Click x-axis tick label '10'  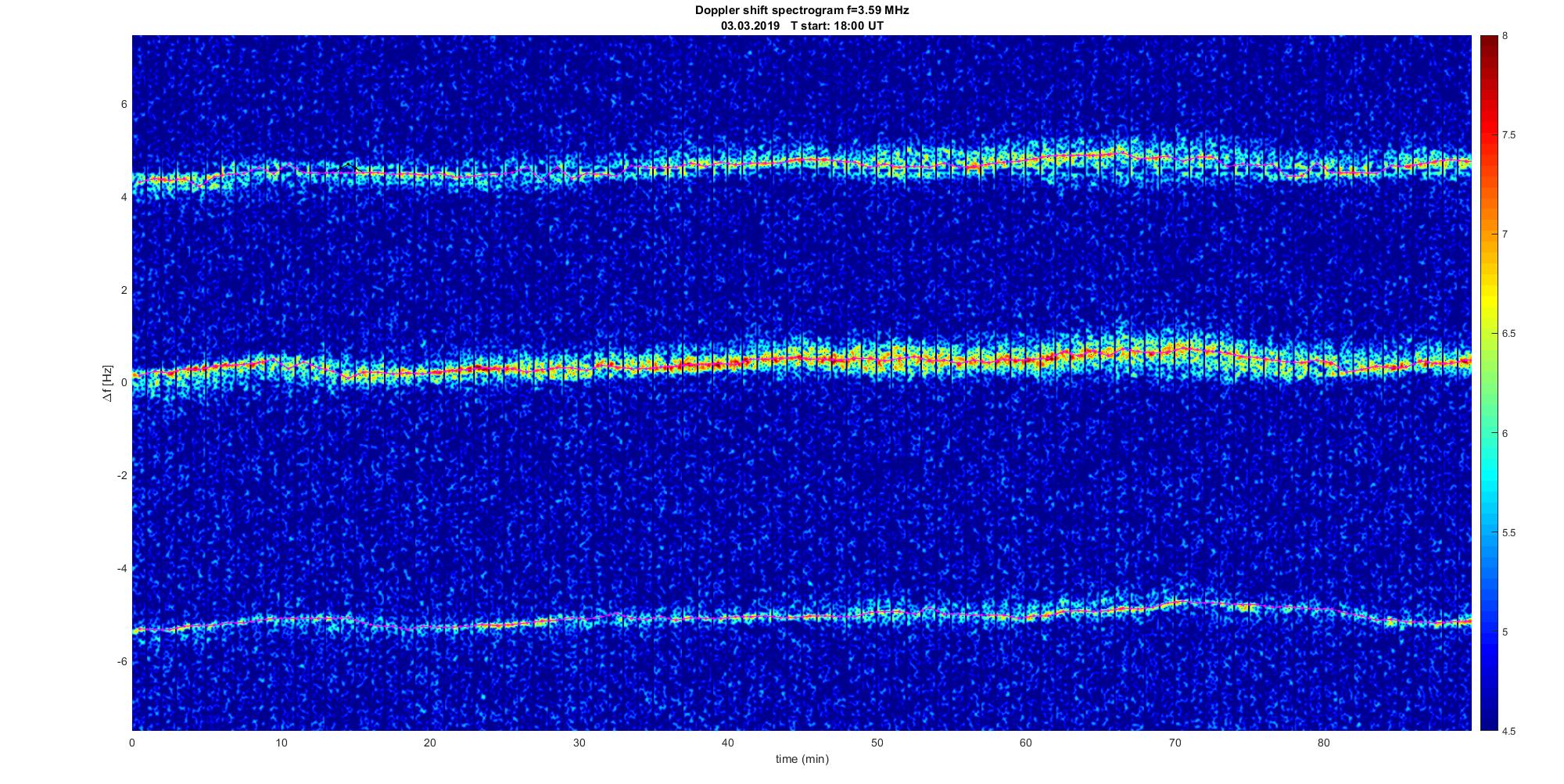click(x=282, y=743)
